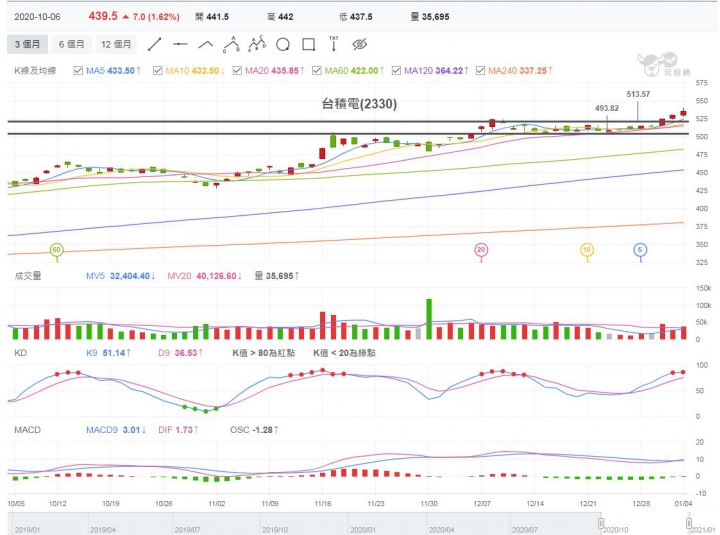Image resolution: width=720 pixels, height=535 pixels.
Task: Click the green 60-day marker circle
Action: point(56,250)
